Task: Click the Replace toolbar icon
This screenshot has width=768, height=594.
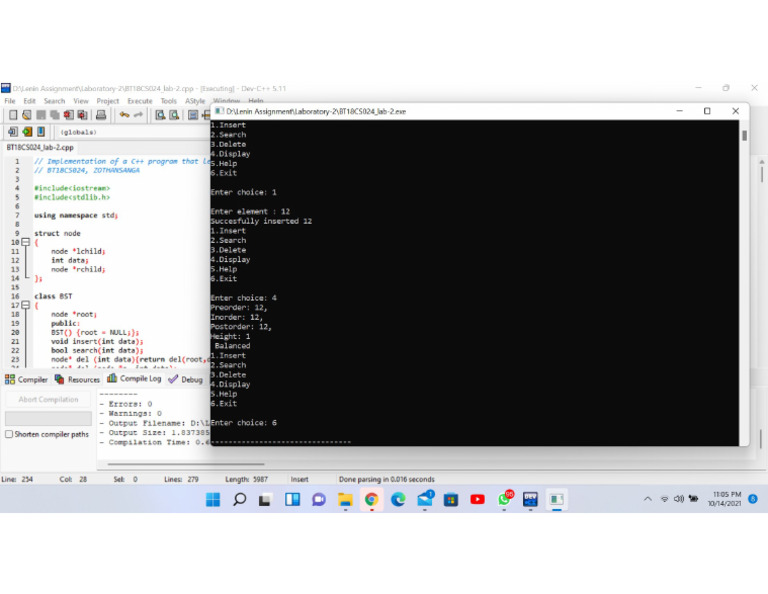Action: click(174, 115)
